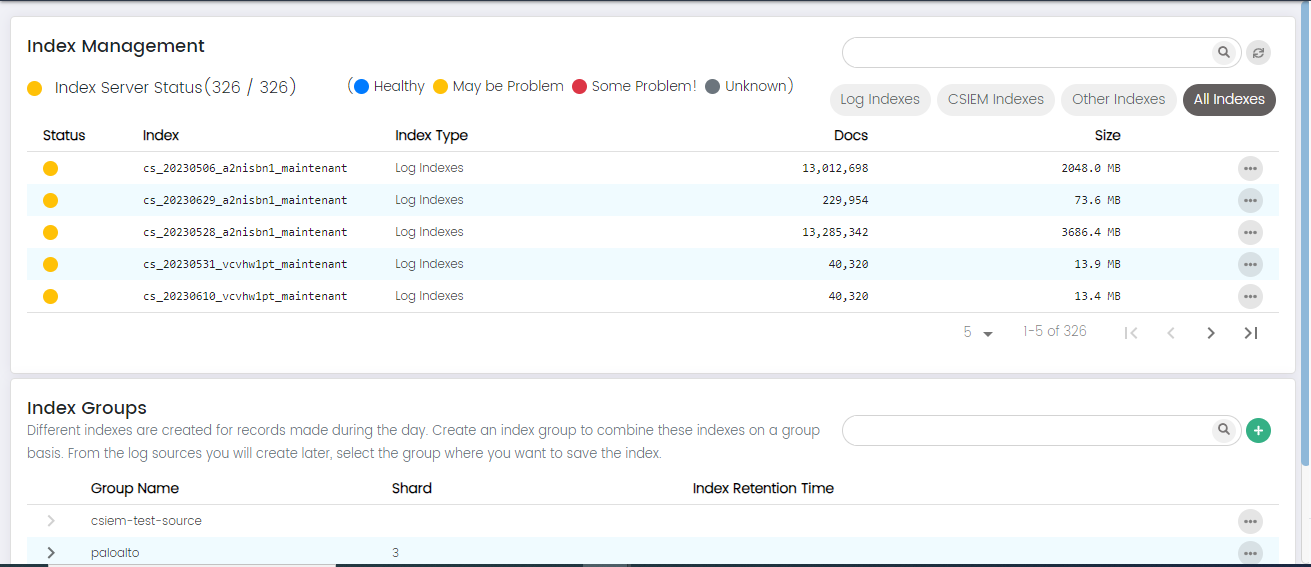
Task: Expand the csiem-test-source group row
Action: (51, 521)
